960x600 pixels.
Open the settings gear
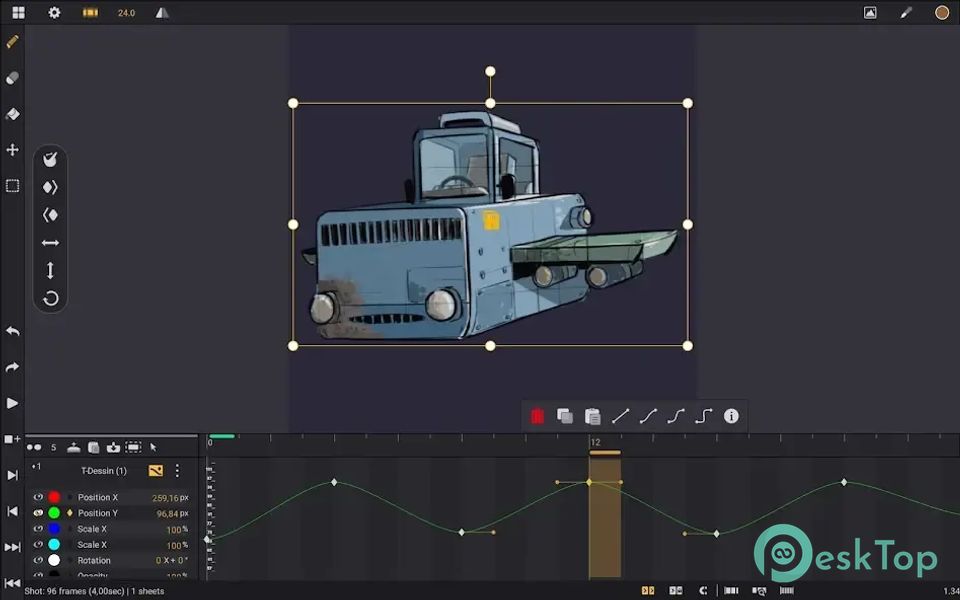54,12
